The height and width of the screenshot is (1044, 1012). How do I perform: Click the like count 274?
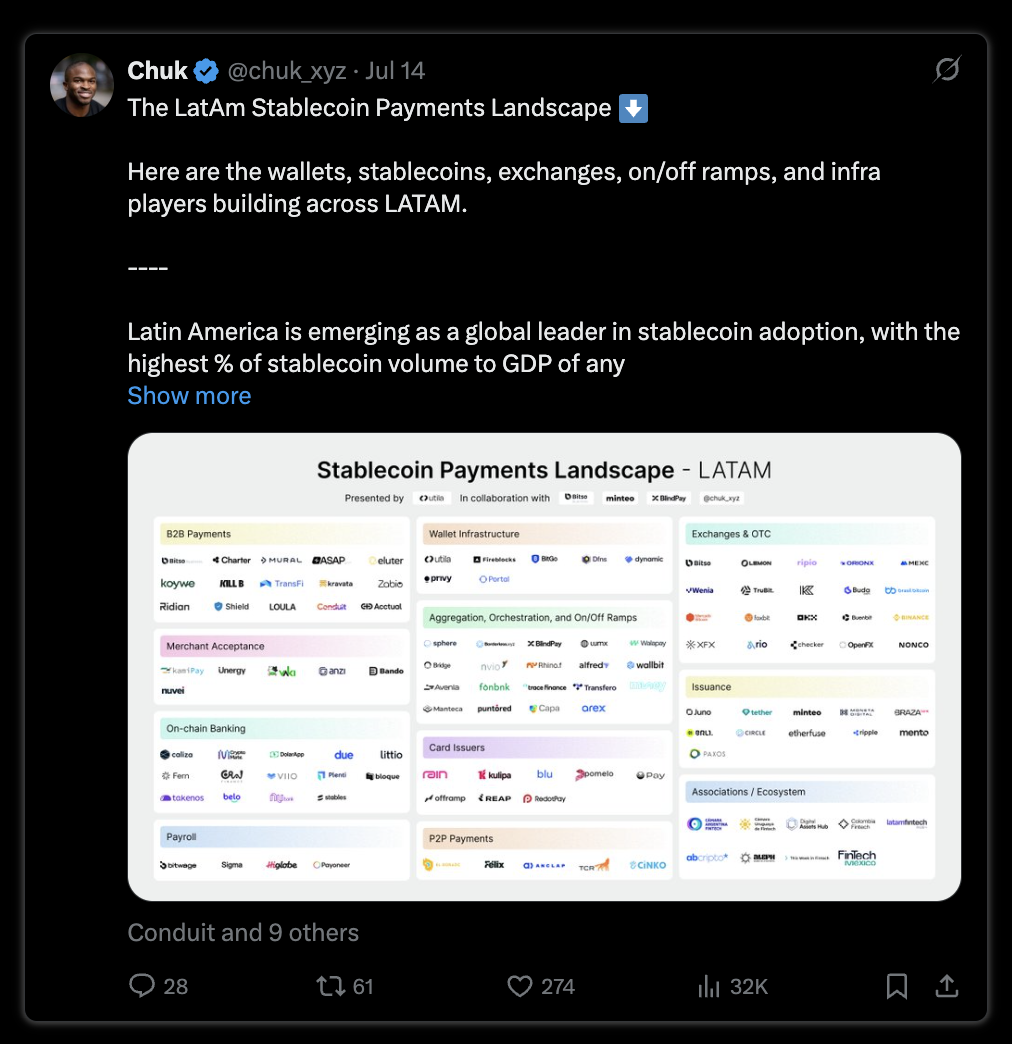[x=558, y=986]
